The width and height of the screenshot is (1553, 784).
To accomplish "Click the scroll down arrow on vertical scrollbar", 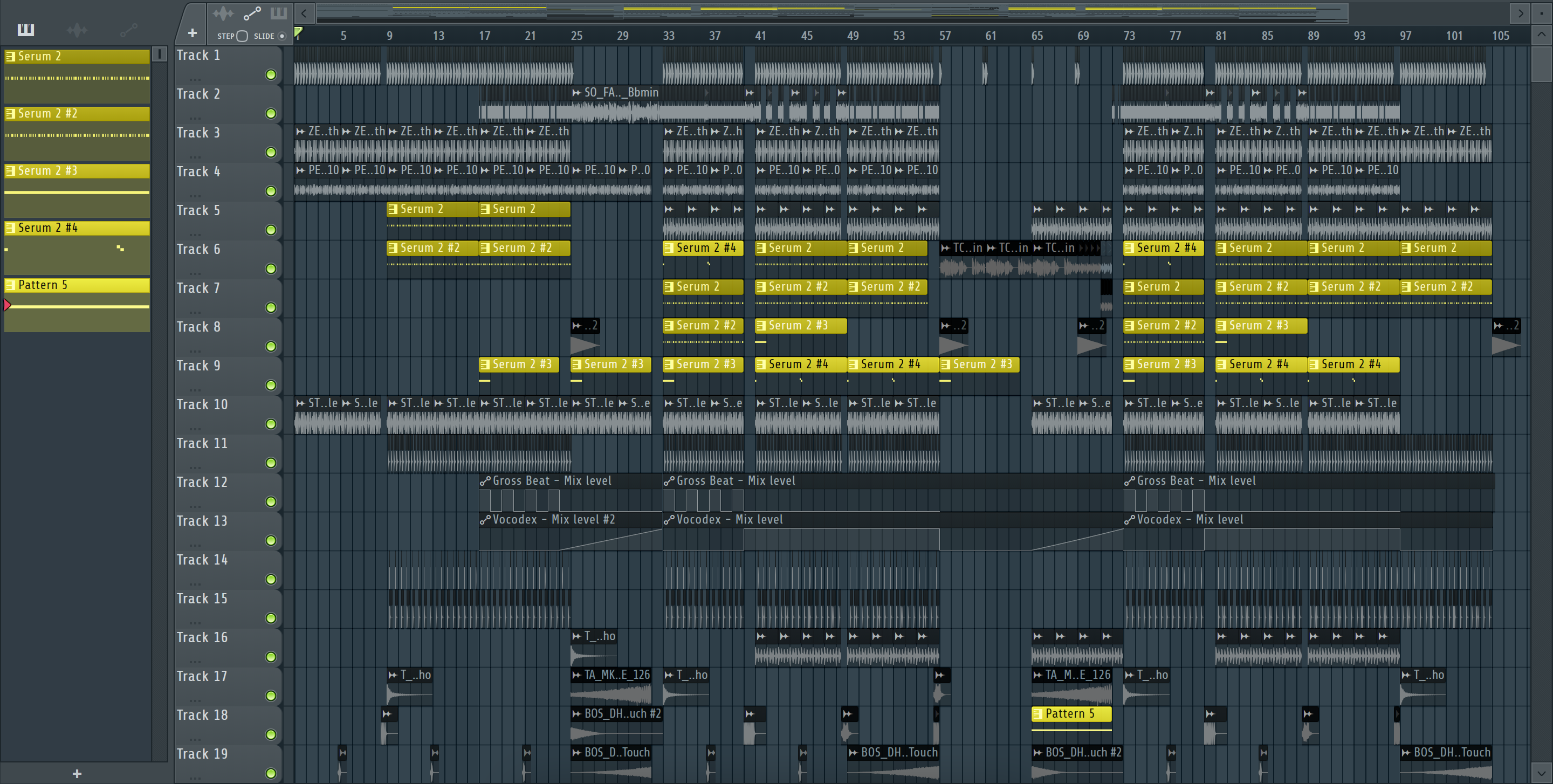I will pyautogui.click(x=1541, y=772).
